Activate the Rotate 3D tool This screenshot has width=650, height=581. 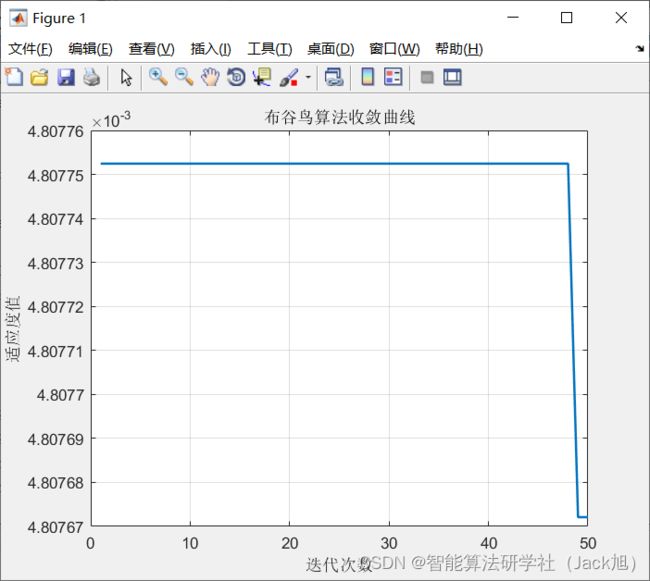pos(236,77)
